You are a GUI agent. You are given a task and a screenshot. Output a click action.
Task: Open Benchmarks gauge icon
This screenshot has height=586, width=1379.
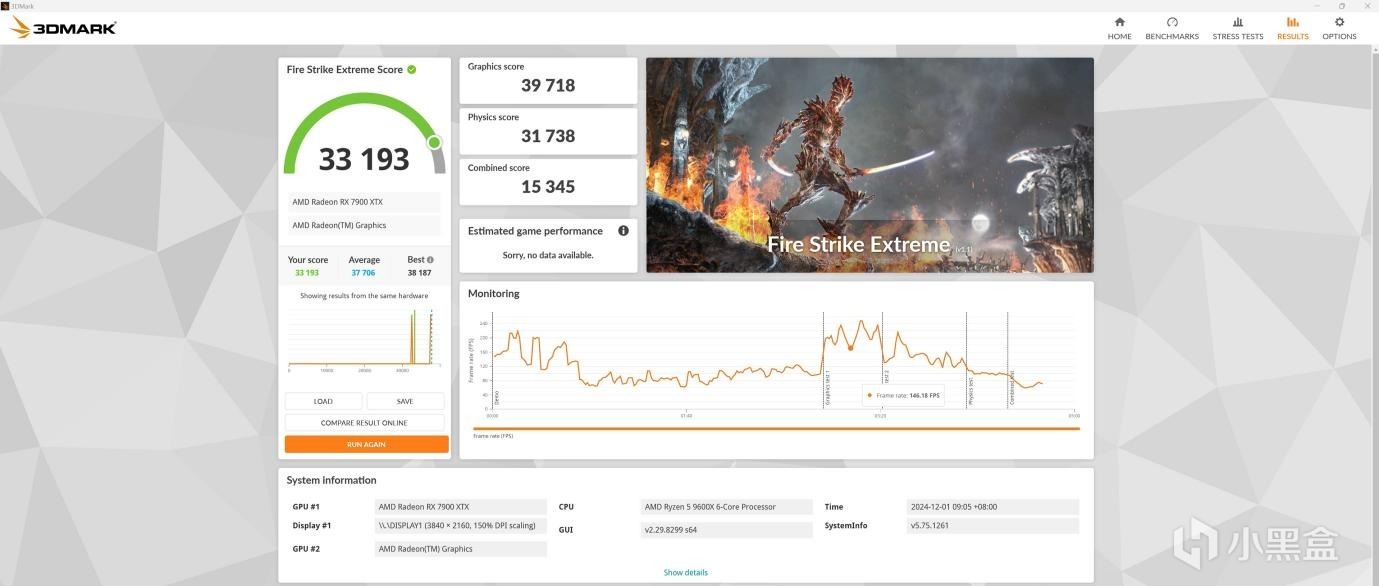pyautogui.click(x=1172, y=22)
